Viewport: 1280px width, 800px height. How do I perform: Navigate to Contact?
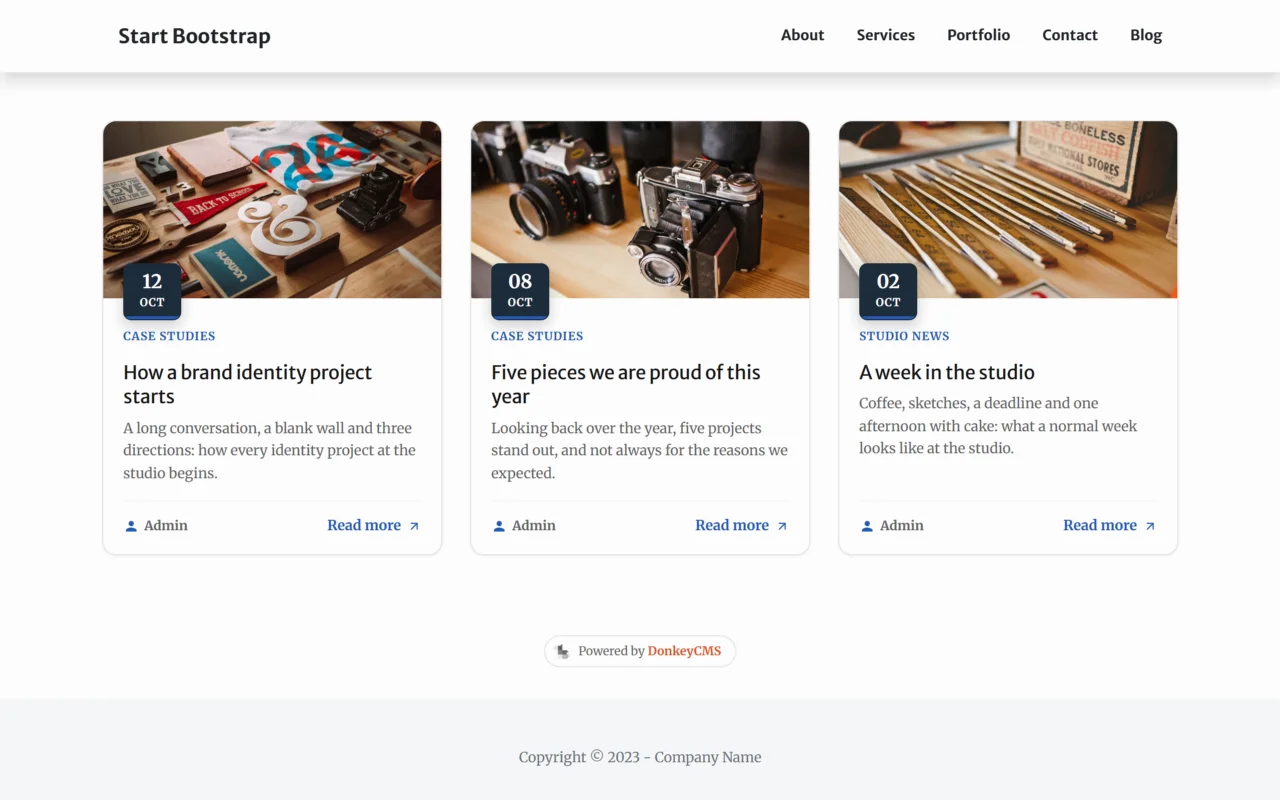pyautogui.click(x=1069, y=35)
